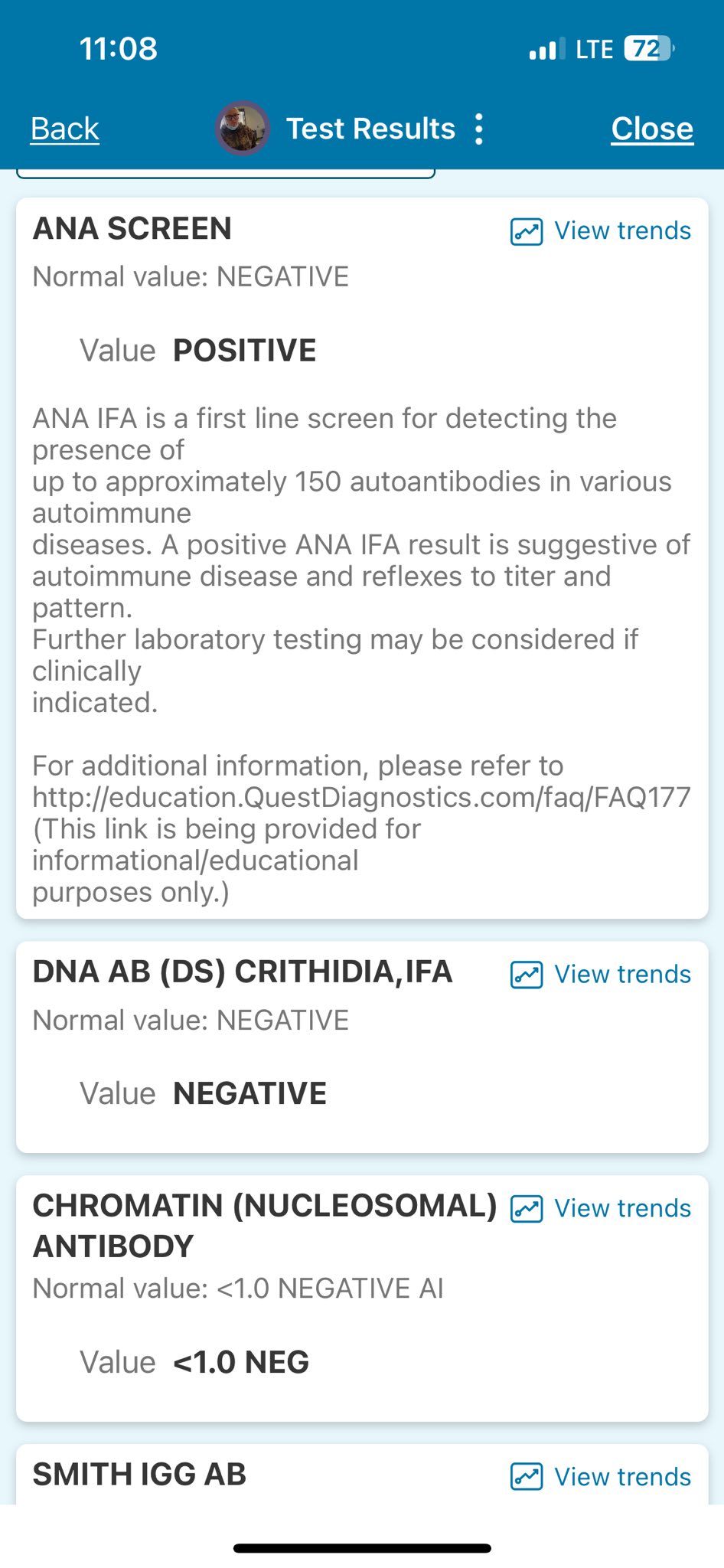This screenshot has width=724, height=1568.
Task: Tap the QuestDiagnostics FAQ177 web address
Action: 361,798
